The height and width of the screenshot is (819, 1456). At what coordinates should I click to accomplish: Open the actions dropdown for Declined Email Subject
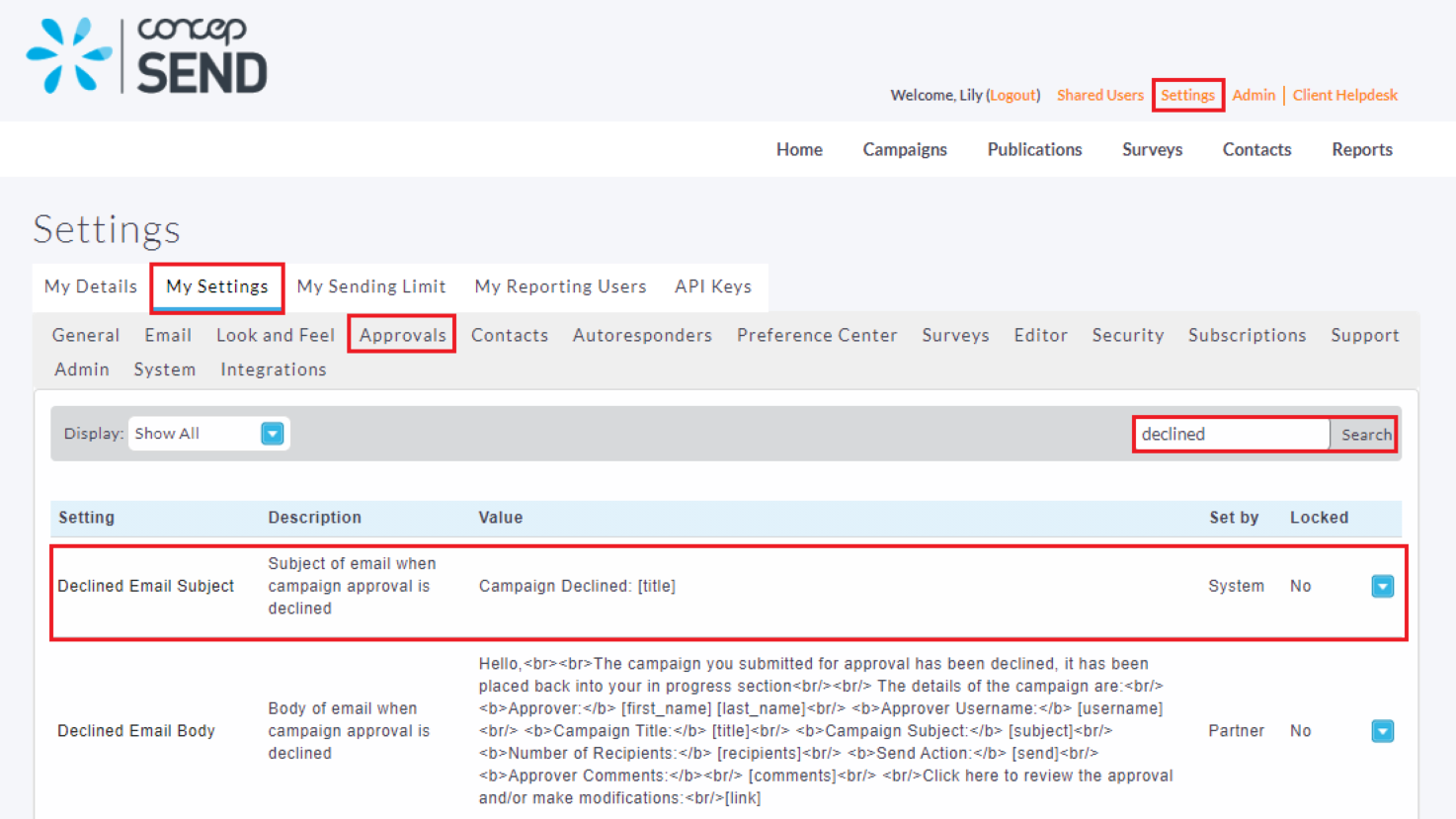1382,586
